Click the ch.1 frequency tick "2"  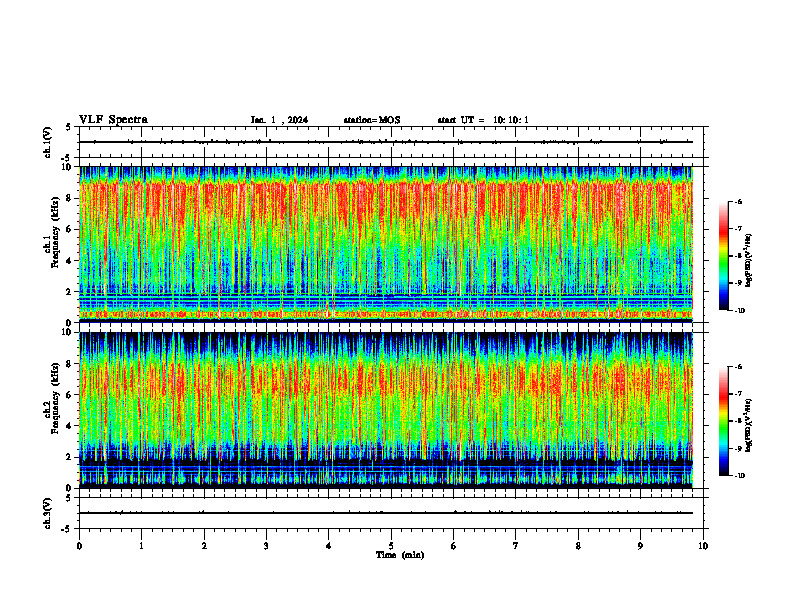[x=69, y=292]
